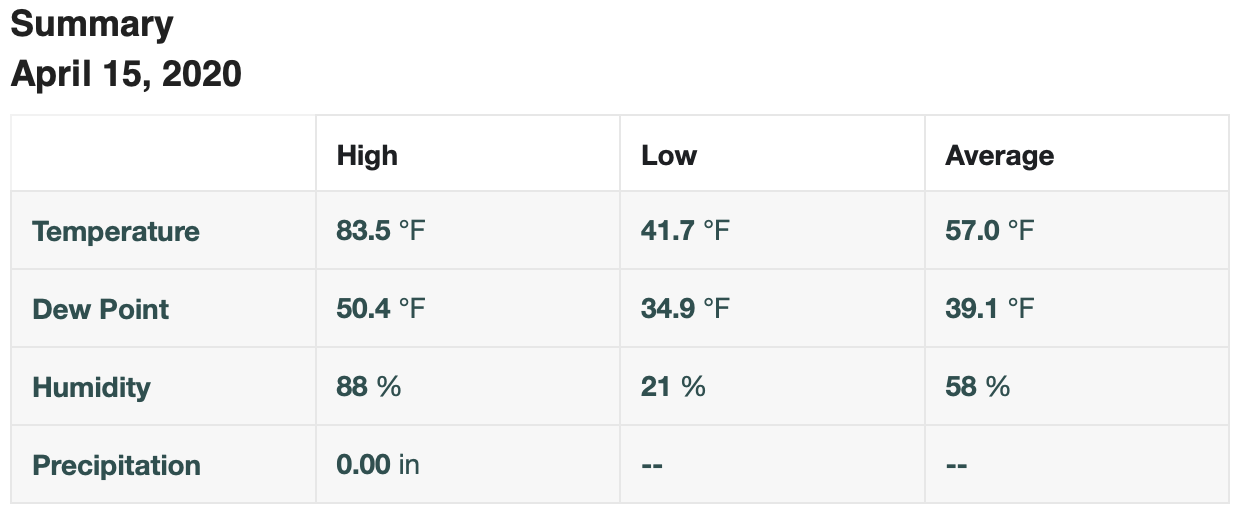
Task: Select the Average column header
Action: pos(999,155)
